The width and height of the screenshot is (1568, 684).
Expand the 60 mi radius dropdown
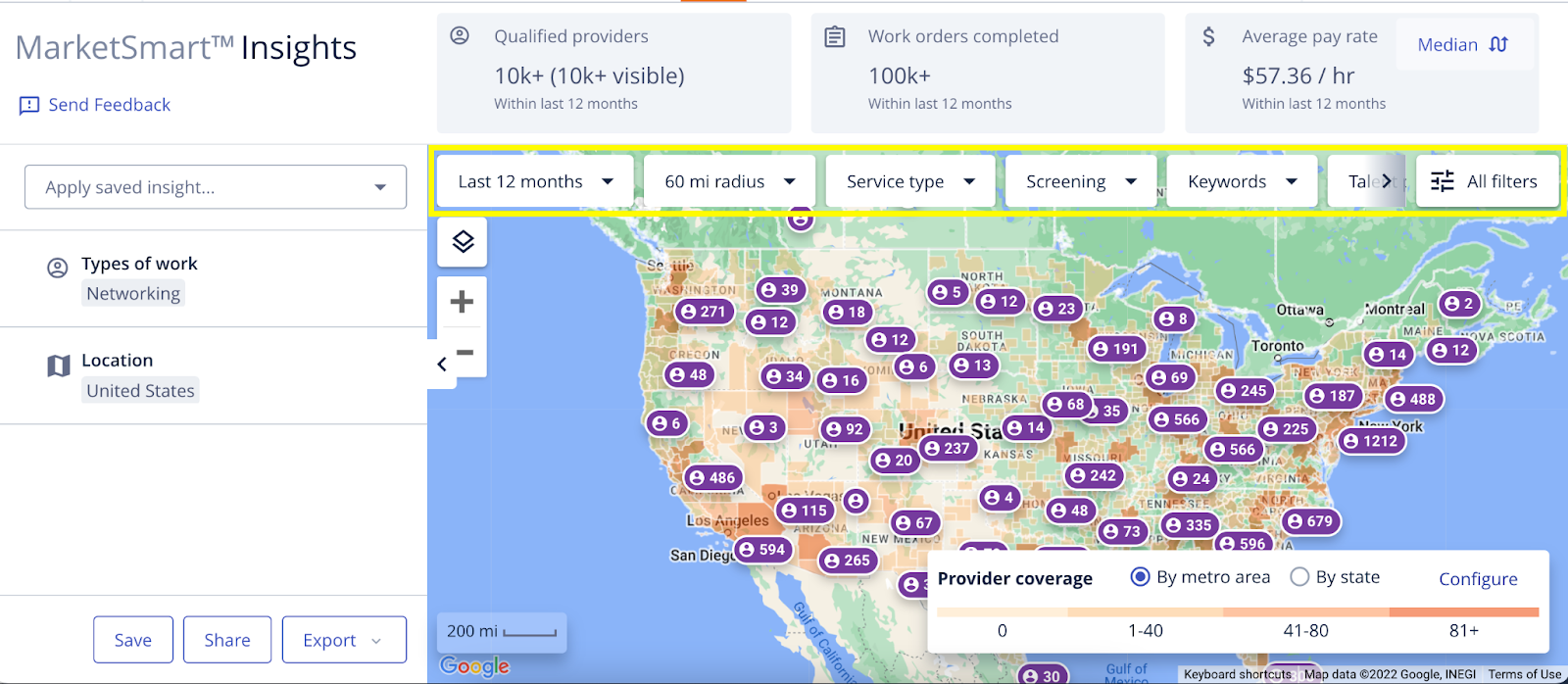pos(729,181)
